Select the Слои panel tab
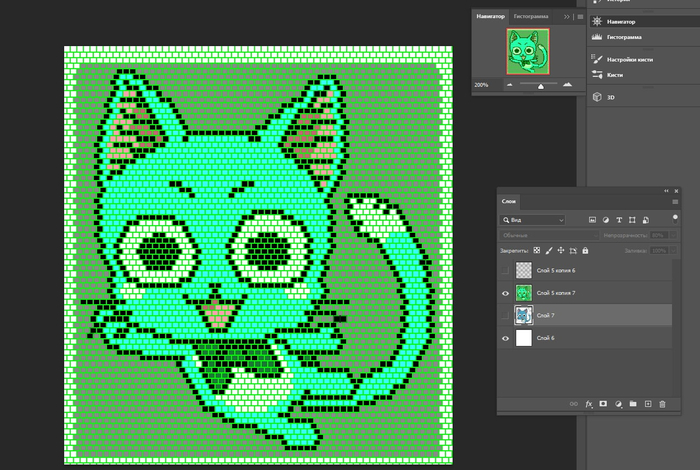 click(509, 202)
